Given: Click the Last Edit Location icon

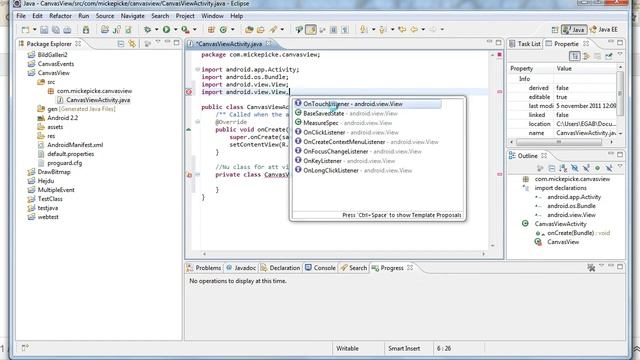Looking at the screenshot, I should point(402,29).
